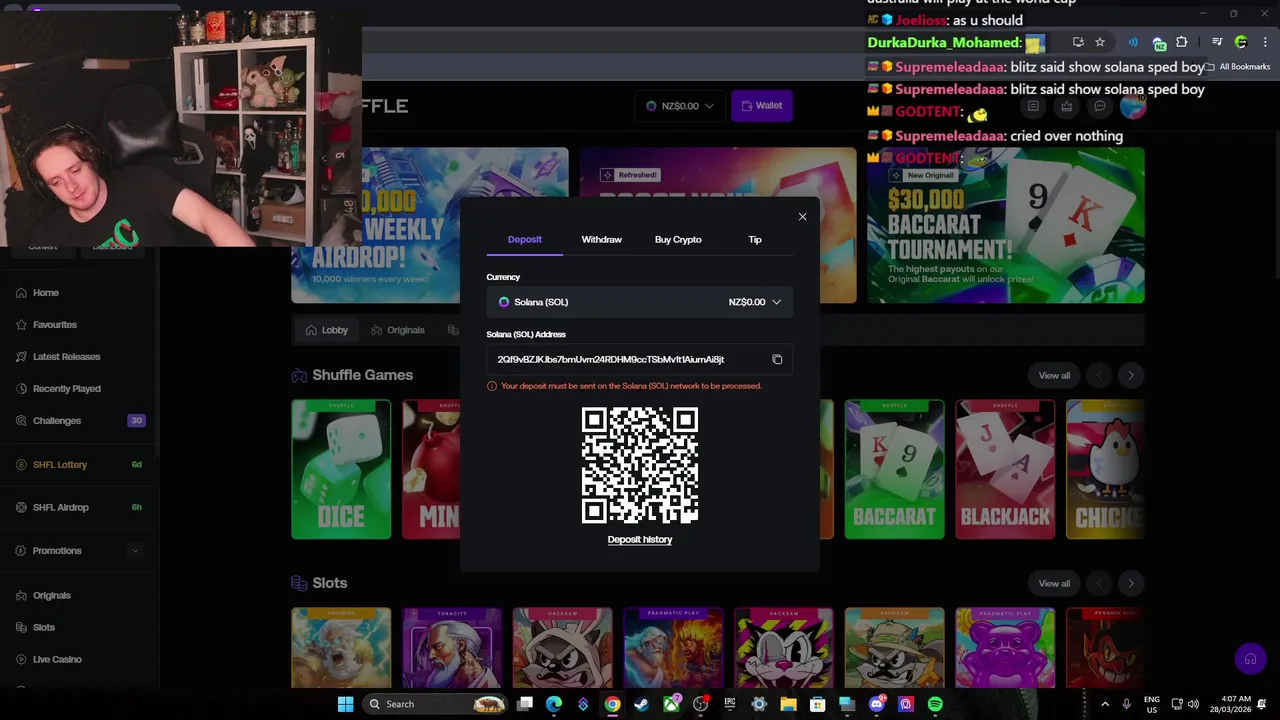This screenshot has width=1280, height=720.
Task: Select the Deposit tab
Action: click(524, 240)
